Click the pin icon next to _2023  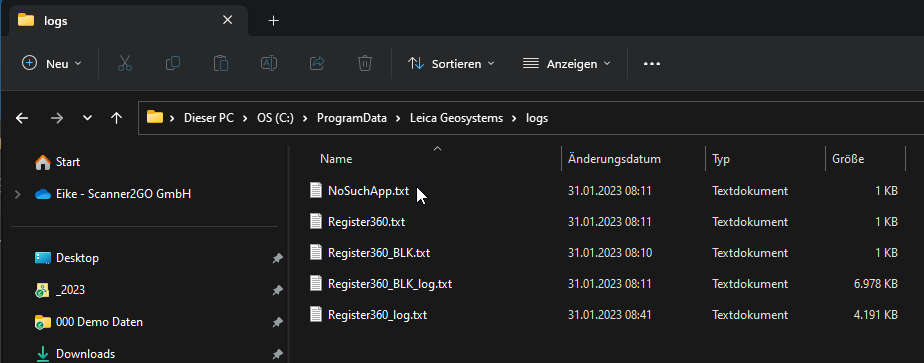278,290
